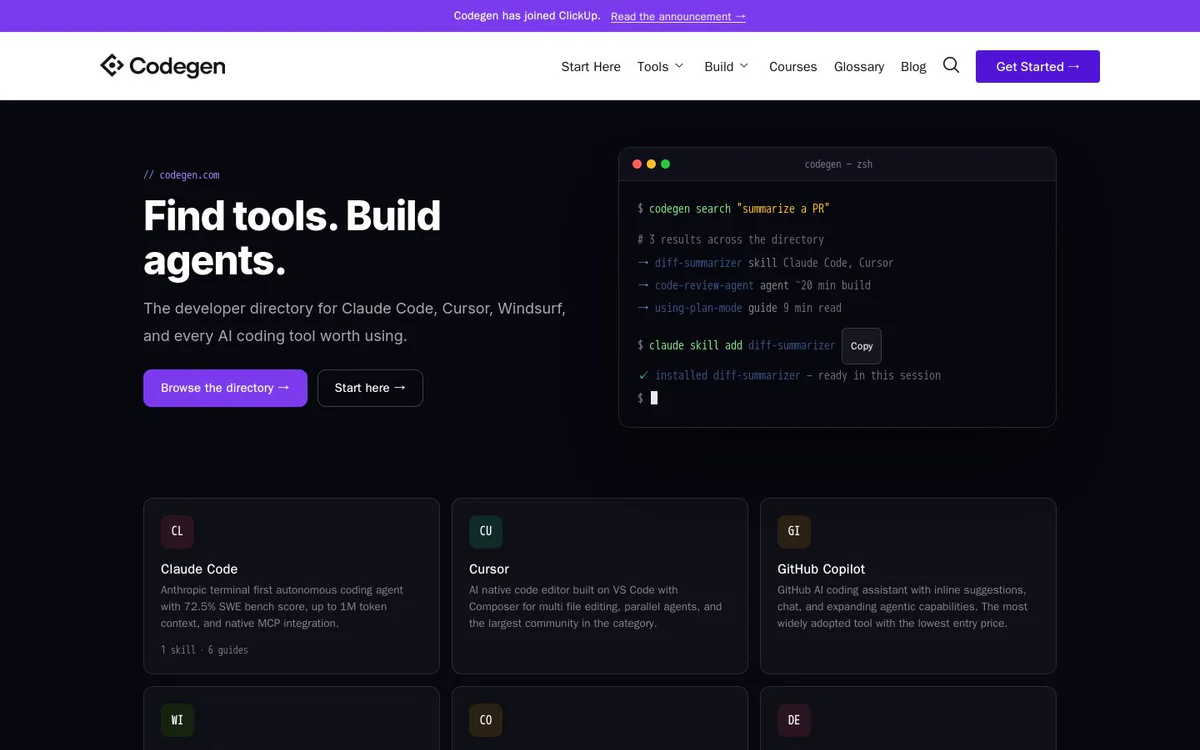Image resolution: width=1200 pixels, height=750 pixels.
Task: Copy the claude skill add command
Action: tap(862, 346)
